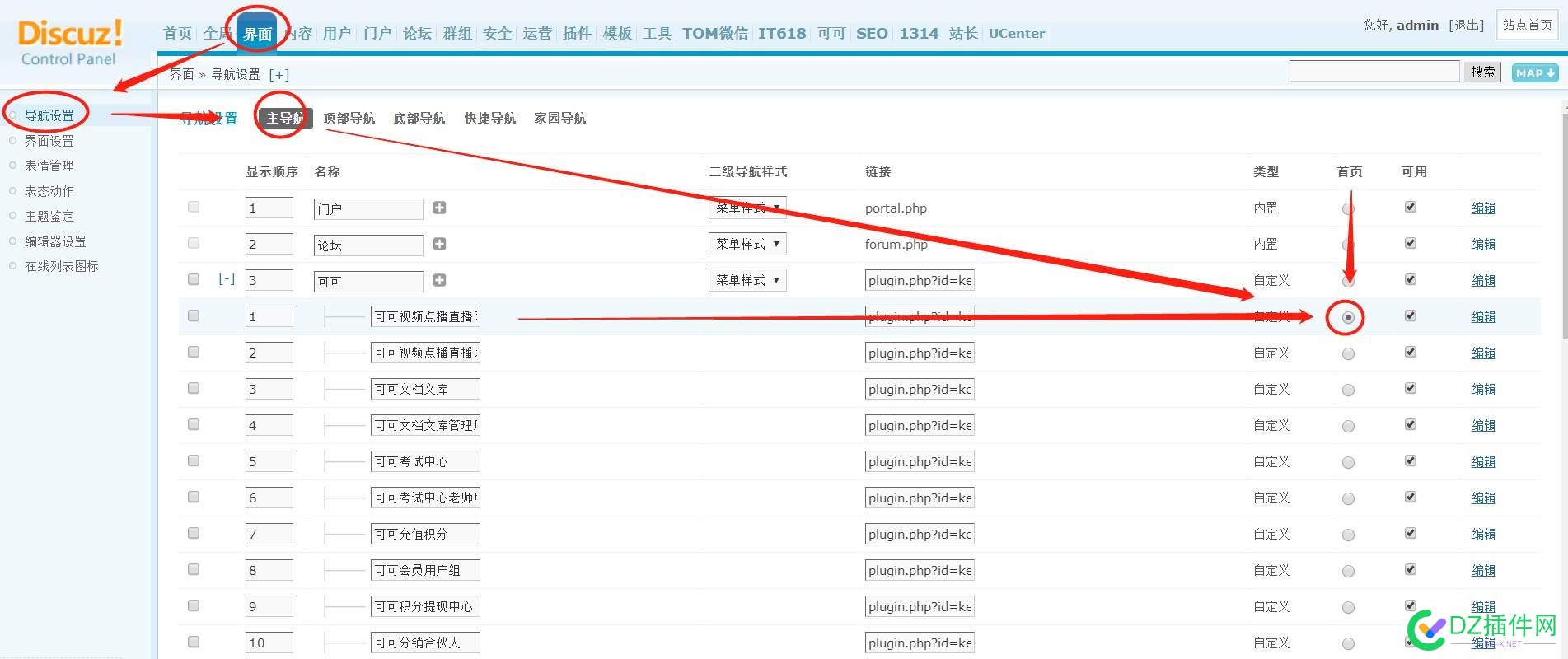The height and width of the screenshot is (659, 1568).
Task: Click the page vertical scrollbar
Action: pyautogui.click(x=1563, y=227)
